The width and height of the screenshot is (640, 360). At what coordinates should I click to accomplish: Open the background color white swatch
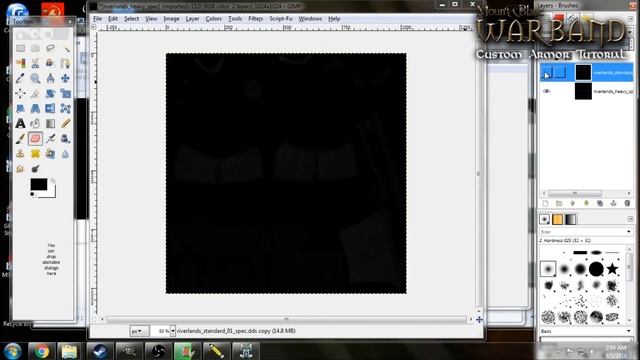[x=52, y=193]
